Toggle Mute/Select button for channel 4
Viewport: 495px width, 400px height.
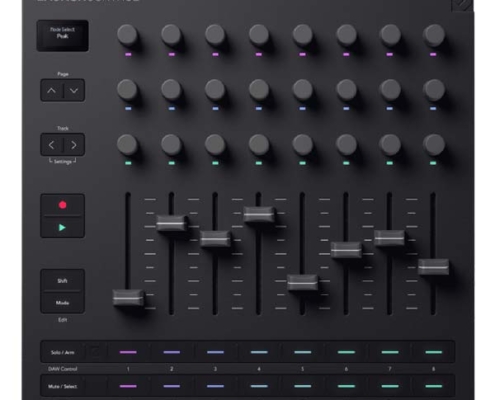tap(259, 386)
